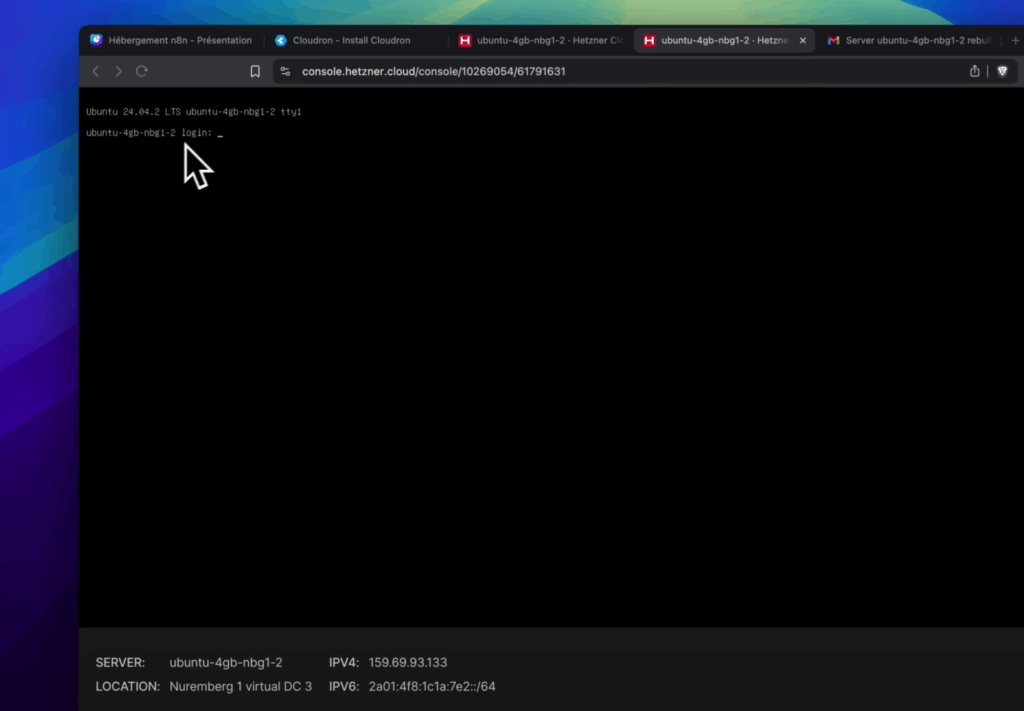The image size is (1024, 711).
Task: Click the browser forward arrow
Action: pyautogui.click(x=119, y=71)
